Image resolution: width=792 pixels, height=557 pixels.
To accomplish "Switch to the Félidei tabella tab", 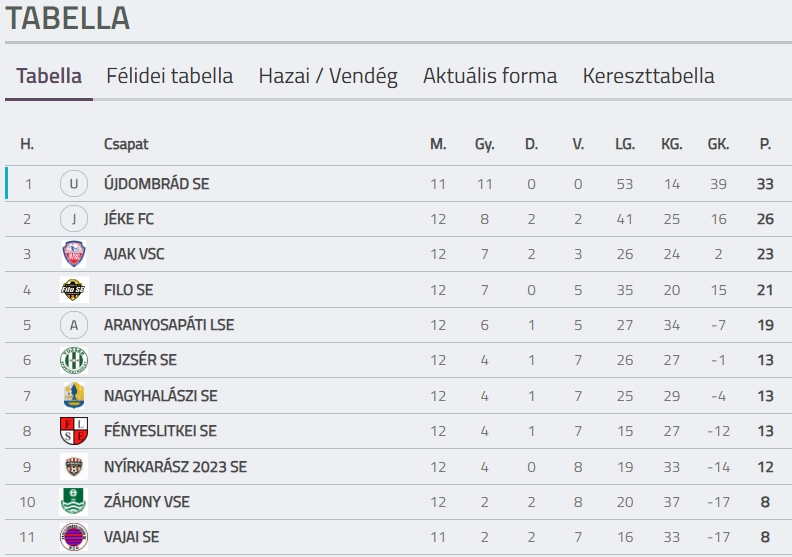I will pos(170,76).
